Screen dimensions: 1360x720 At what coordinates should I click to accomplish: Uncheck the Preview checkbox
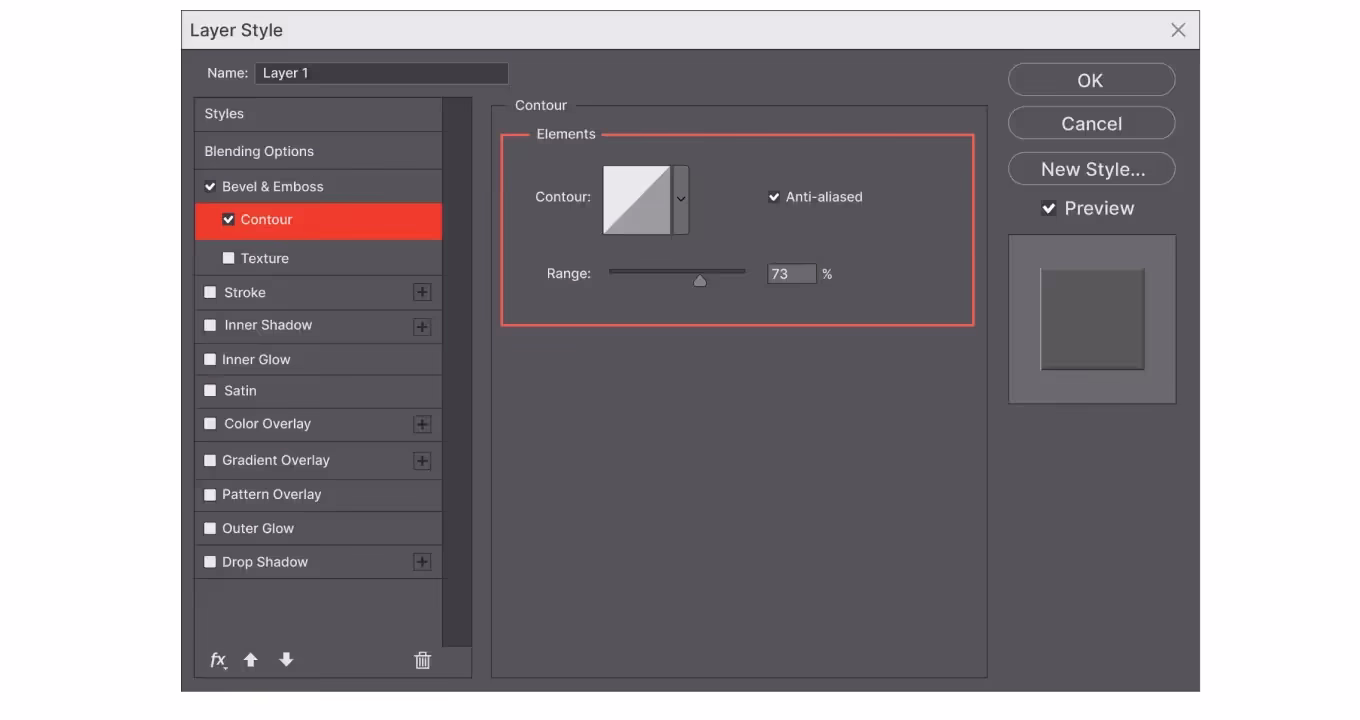1048,208
